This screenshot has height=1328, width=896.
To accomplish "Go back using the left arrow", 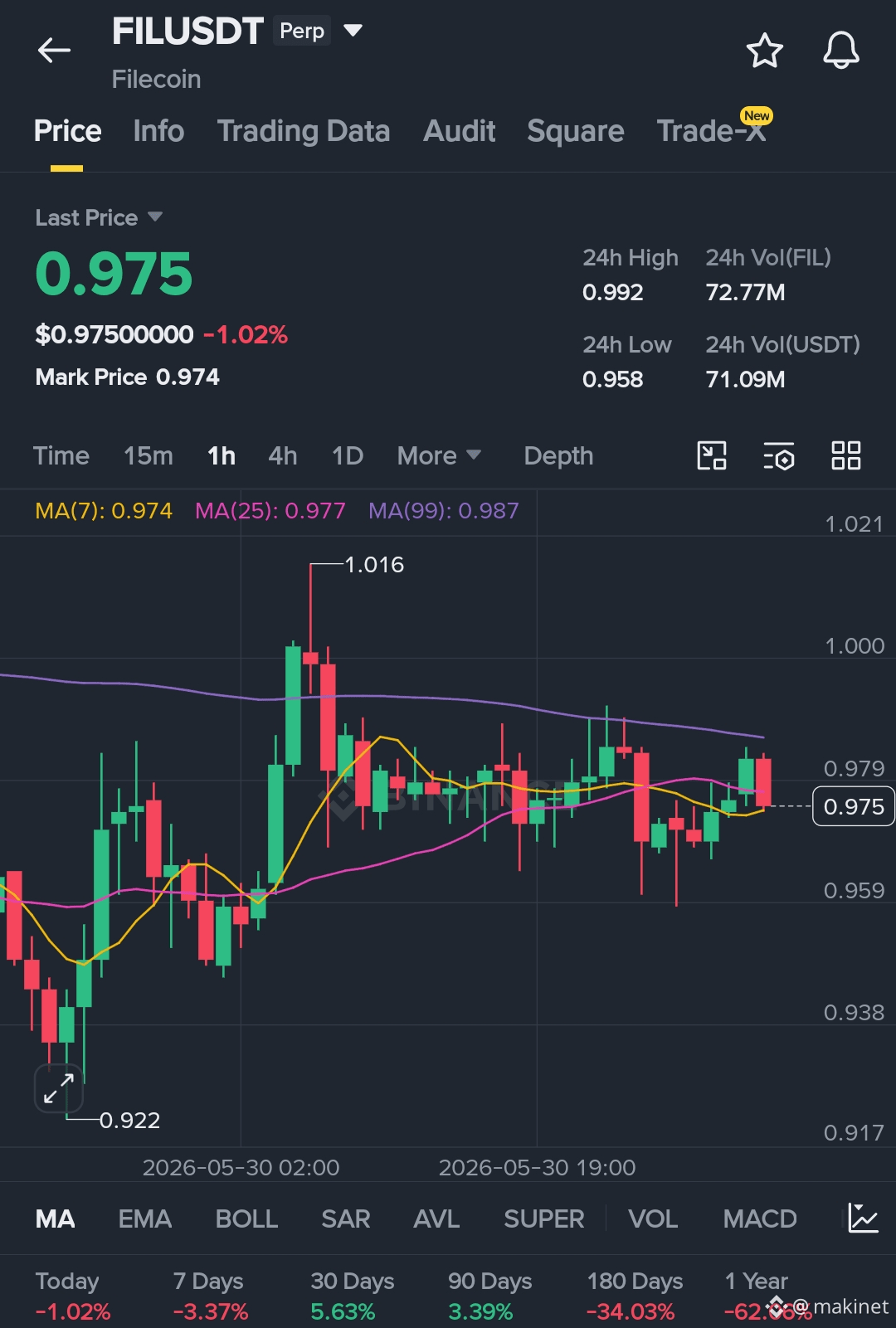I will pyautogui.click(x=55, y=51).
